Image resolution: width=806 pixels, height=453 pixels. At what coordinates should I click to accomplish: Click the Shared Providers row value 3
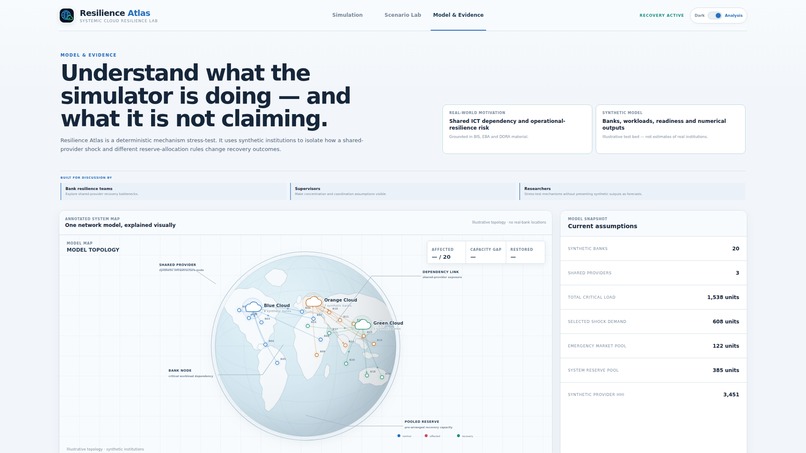tap(737, 273)
